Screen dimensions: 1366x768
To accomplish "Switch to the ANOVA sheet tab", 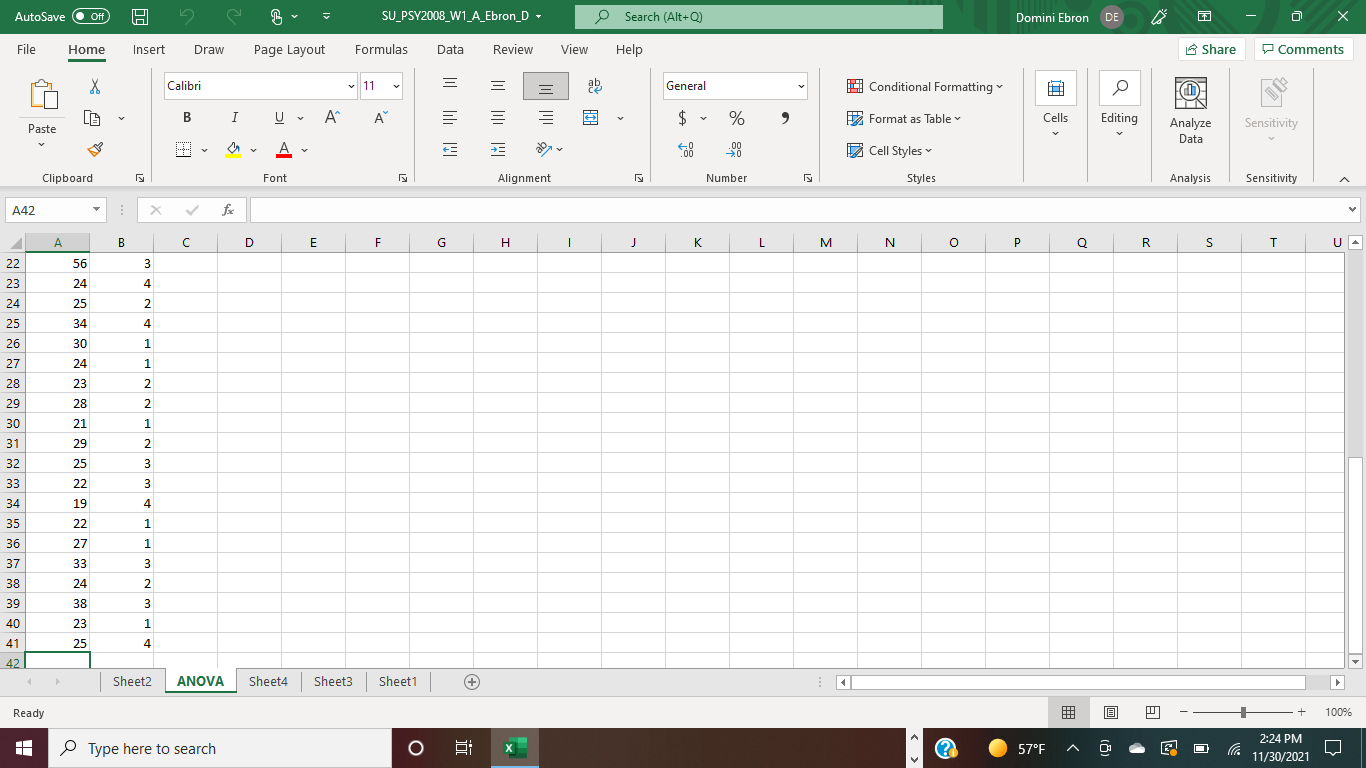I will coord(200,681).
